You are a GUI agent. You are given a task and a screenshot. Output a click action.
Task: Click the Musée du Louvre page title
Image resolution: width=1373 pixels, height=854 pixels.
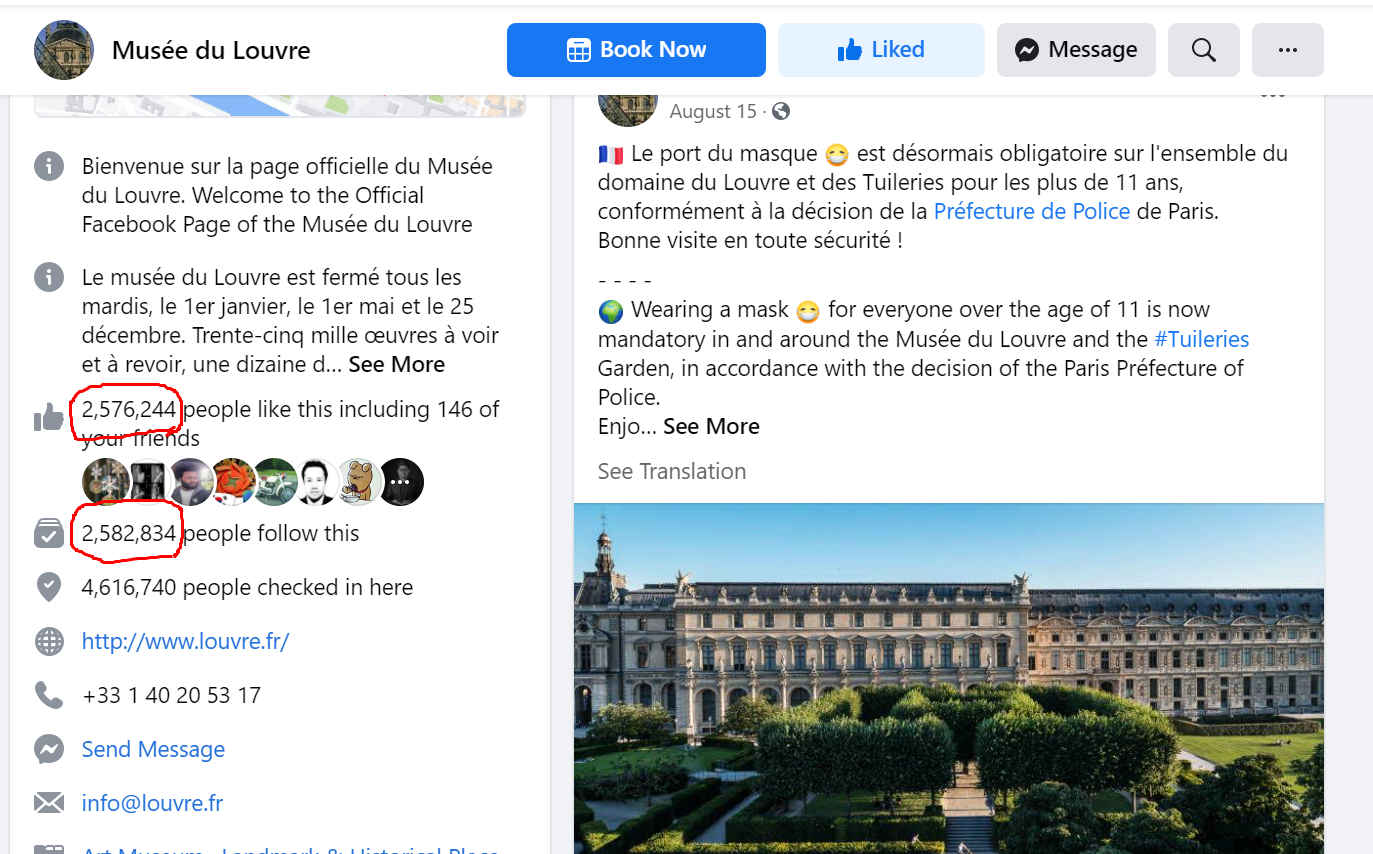tap(211, 50)
